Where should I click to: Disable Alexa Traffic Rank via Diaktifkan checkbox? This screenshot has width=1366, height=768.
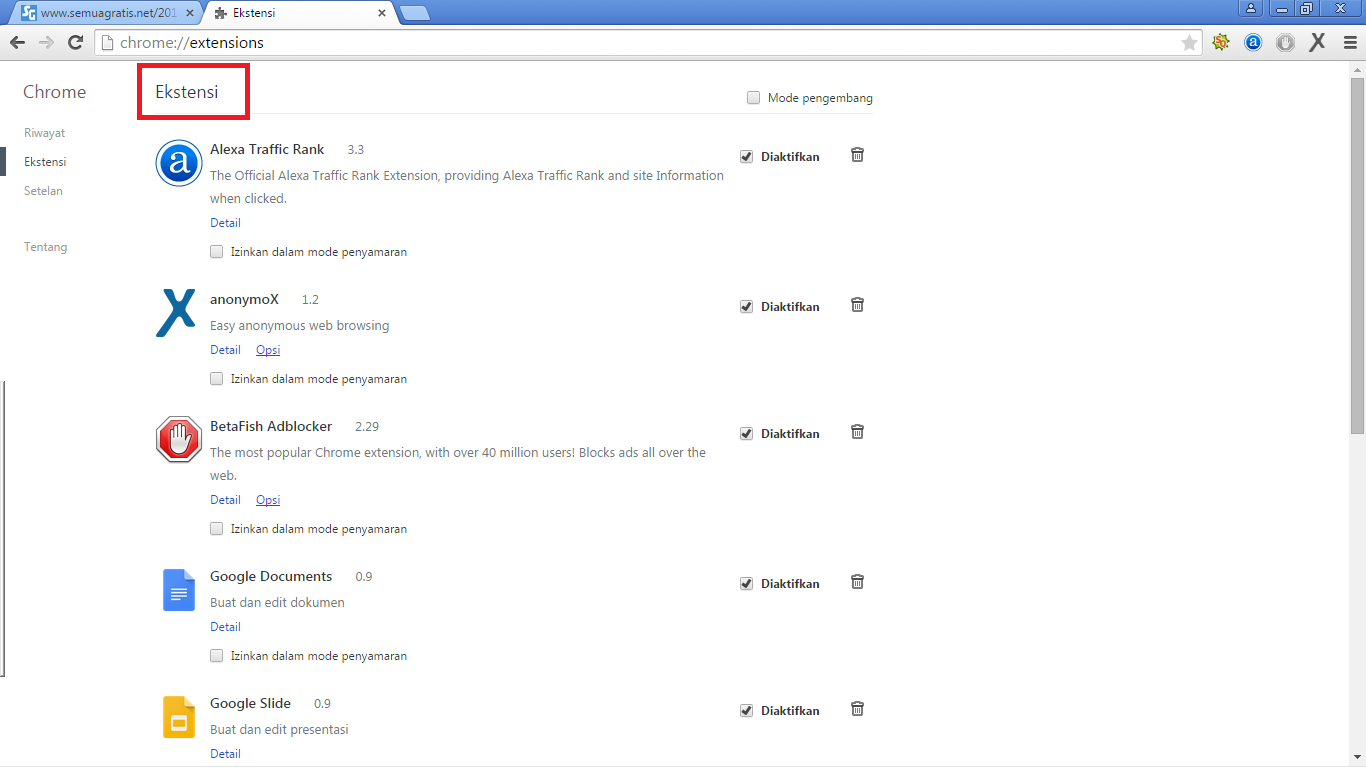click(x=746, y=157)
